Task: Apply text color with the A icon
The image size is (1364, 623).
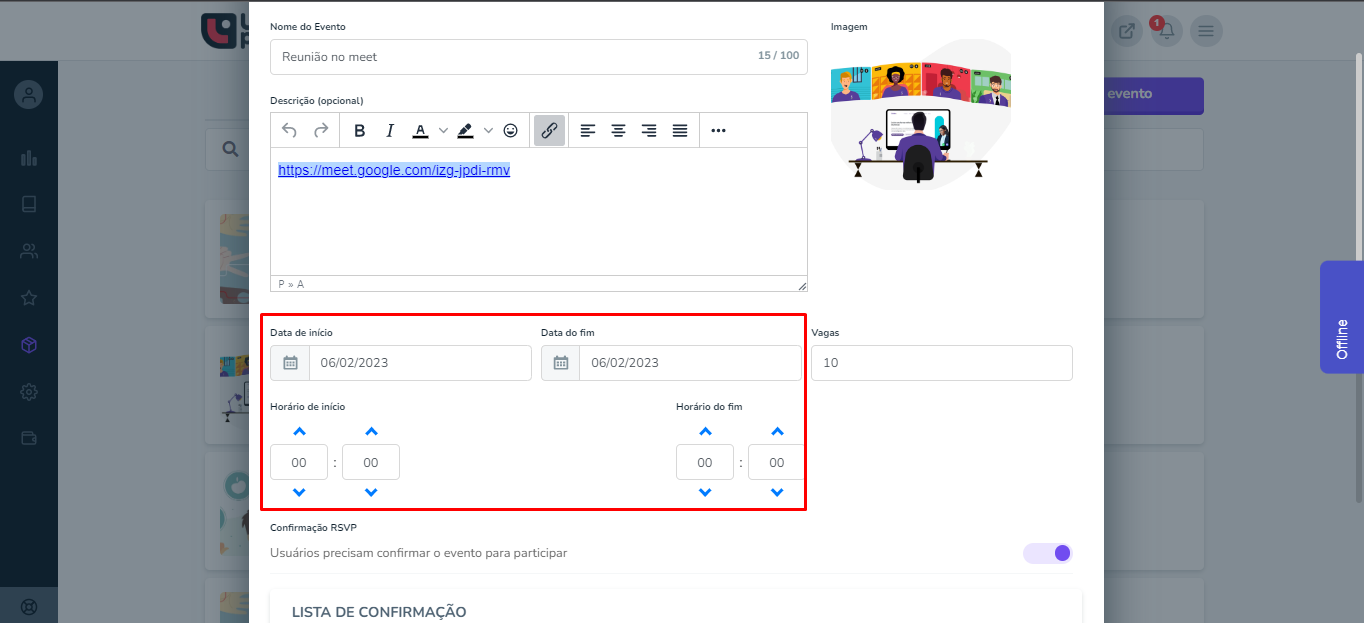Action: 420,130
